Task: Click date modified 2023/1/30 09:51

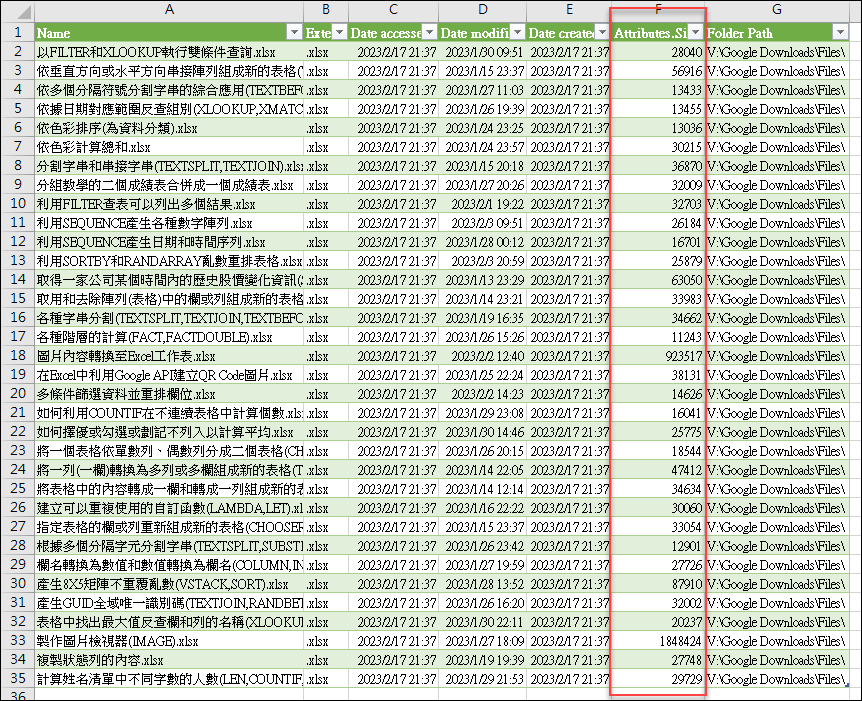Action: [x=484, y=52]
